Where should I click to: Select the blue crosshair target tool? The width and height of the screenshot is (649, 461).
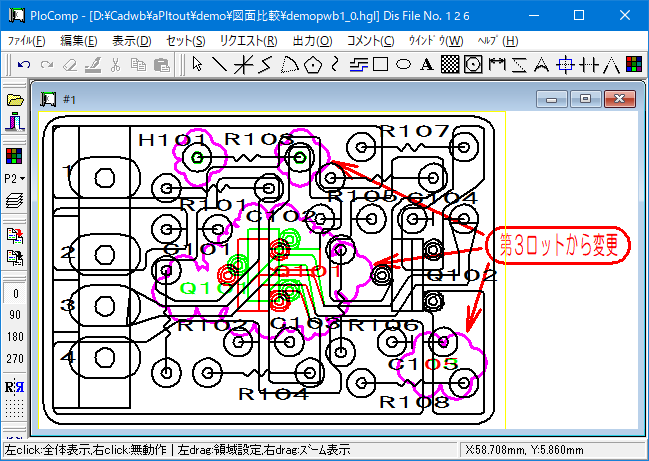[x=565, y=65]
